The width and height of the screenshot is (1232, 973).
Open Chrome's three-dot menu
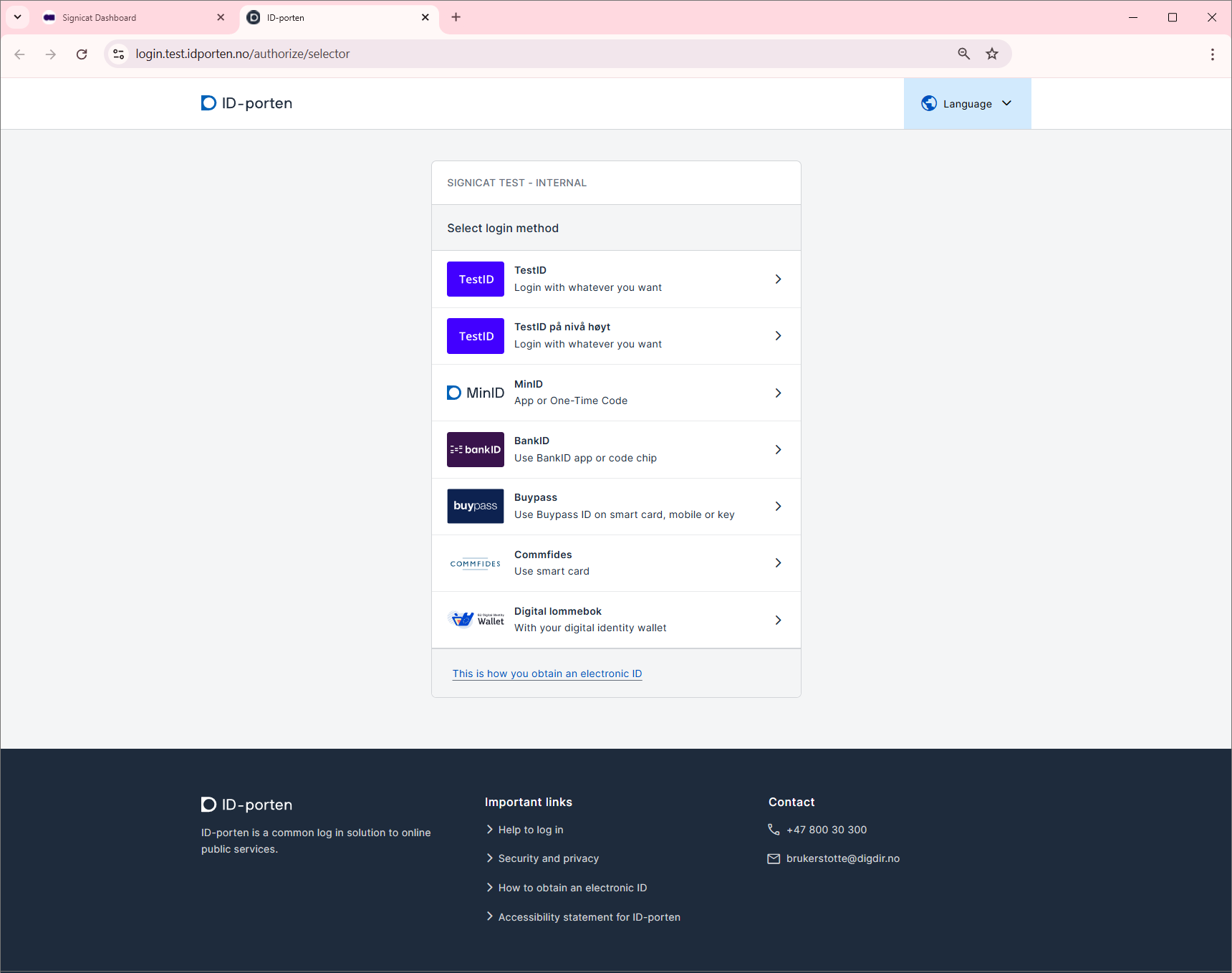click(x=1212, y=54)
